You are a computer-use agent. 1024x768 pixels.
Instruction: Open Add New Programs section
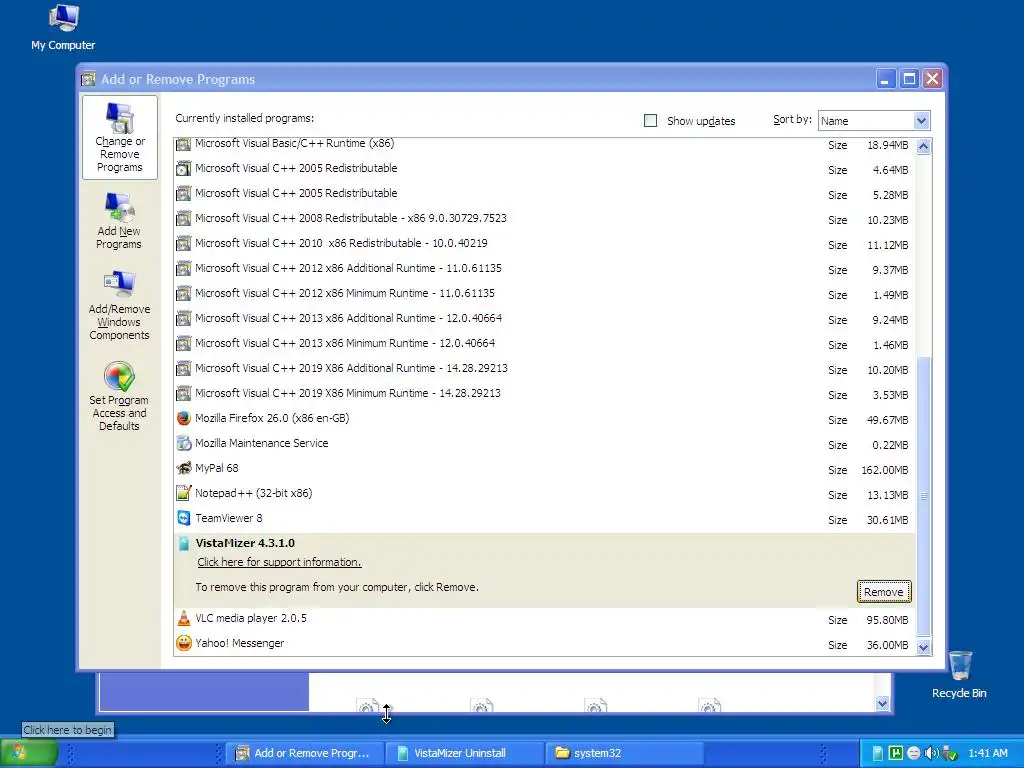[x=119, y=221]
